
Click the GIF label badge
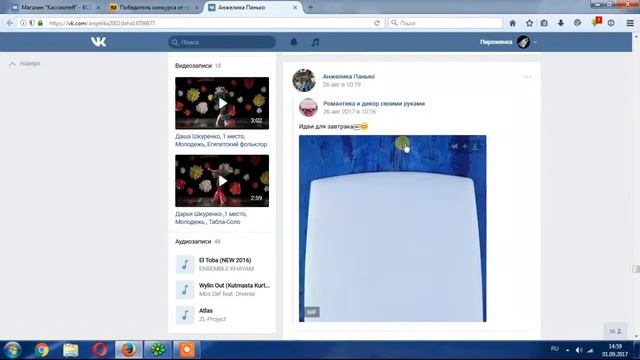point(311,312)
